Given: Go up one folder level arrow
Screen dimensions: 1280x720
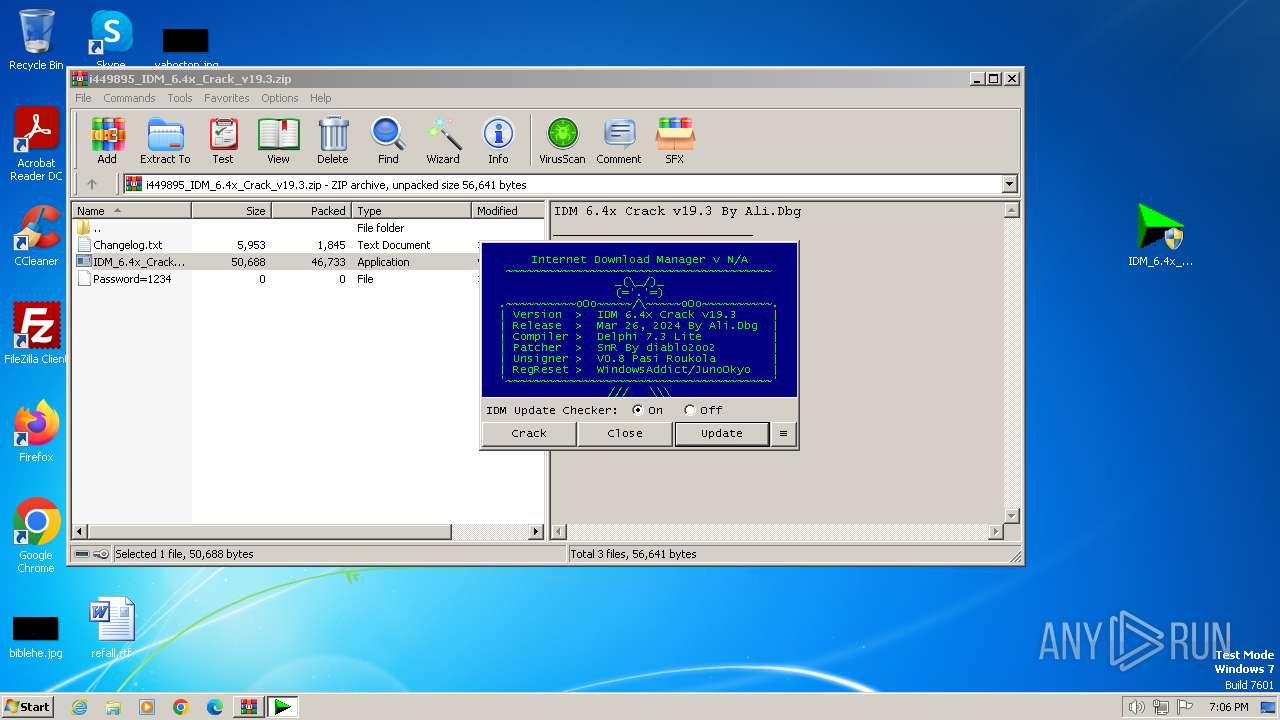Looking at the screenshot, I should [x=92, y=184].
